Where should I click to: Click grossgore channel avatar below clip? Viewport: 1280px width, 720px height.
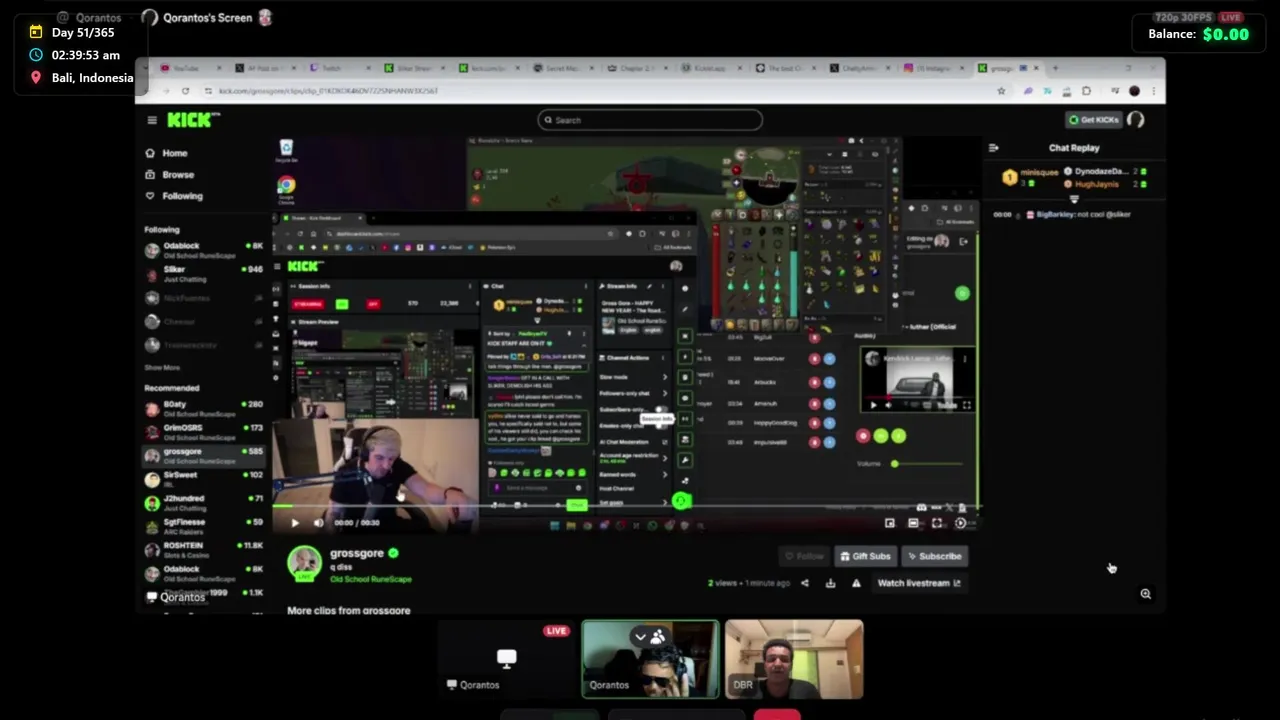304,563
